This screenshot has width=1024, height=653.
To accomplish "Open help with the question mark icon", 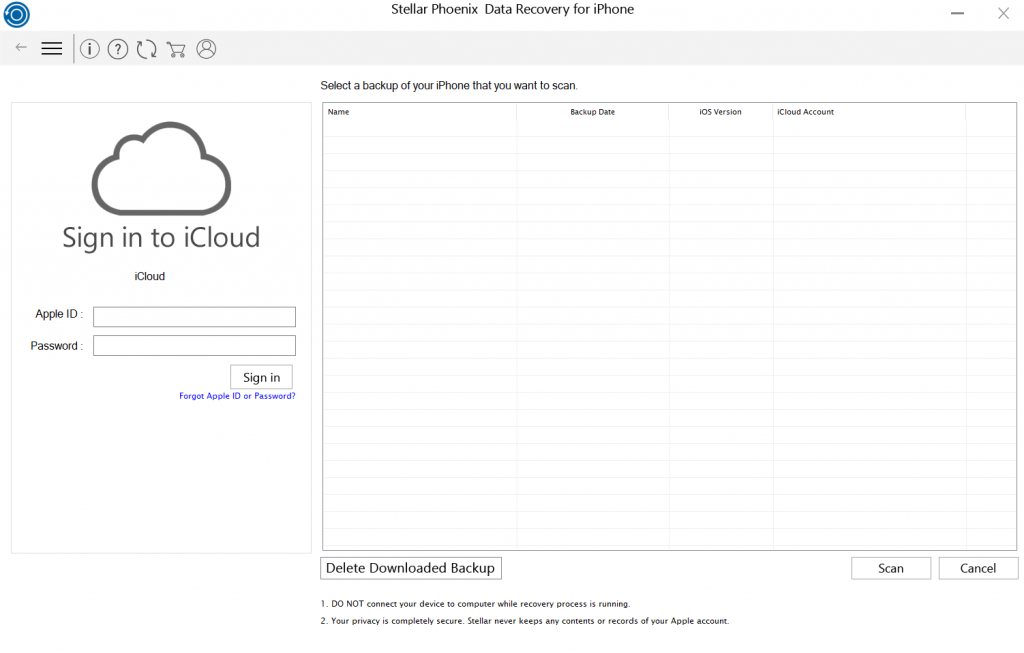I will [x=118, y=49].
